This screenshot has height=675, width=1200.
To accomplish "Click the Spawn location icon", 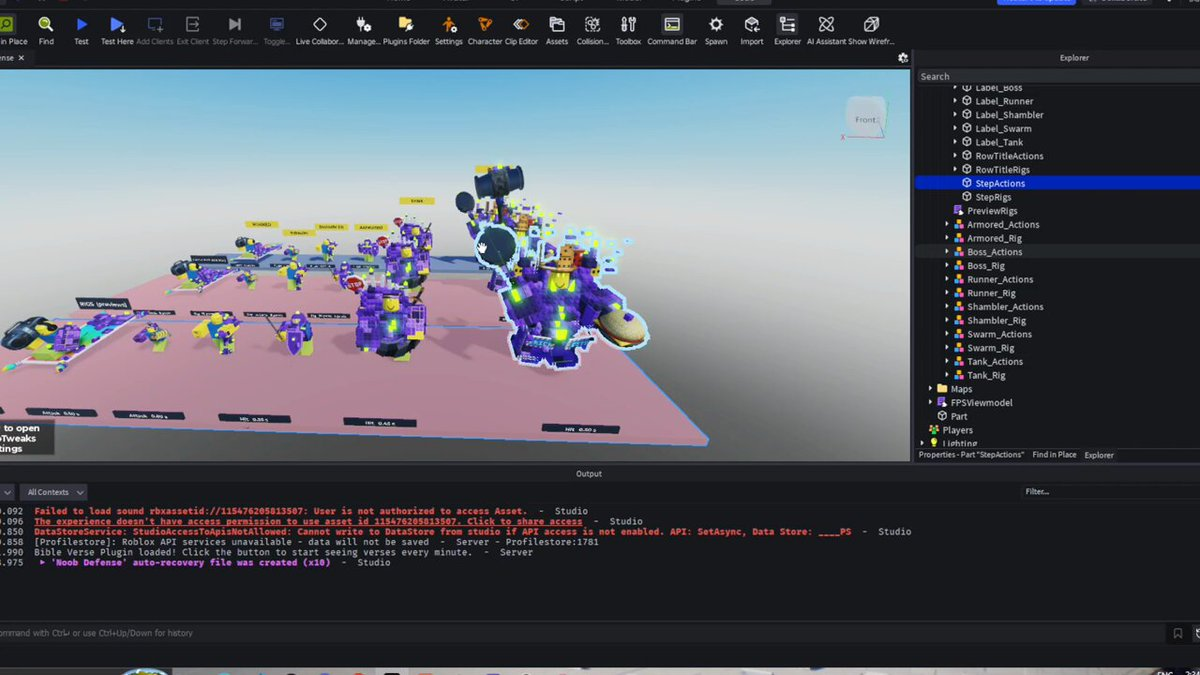I will point(716,24).
